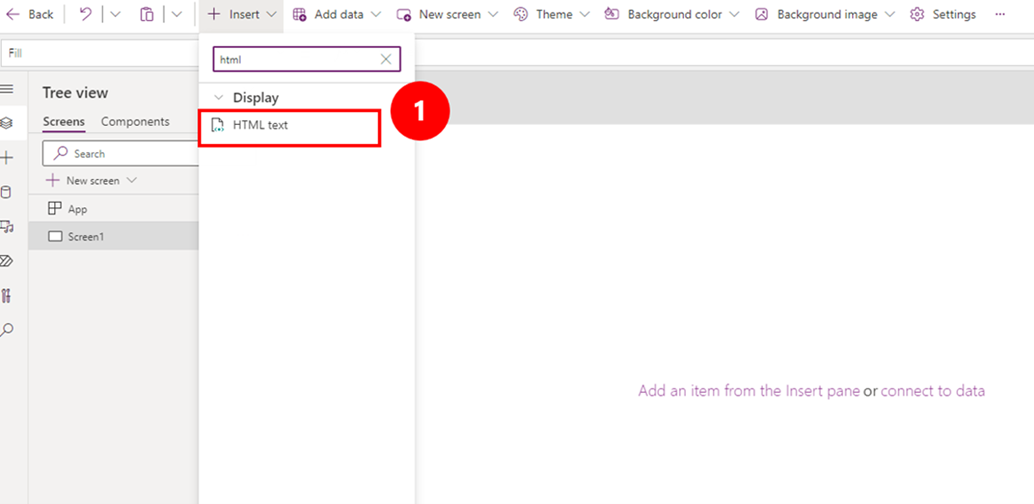Click the Paste clipboard icon
The image size is (1034, 504).
146,15
